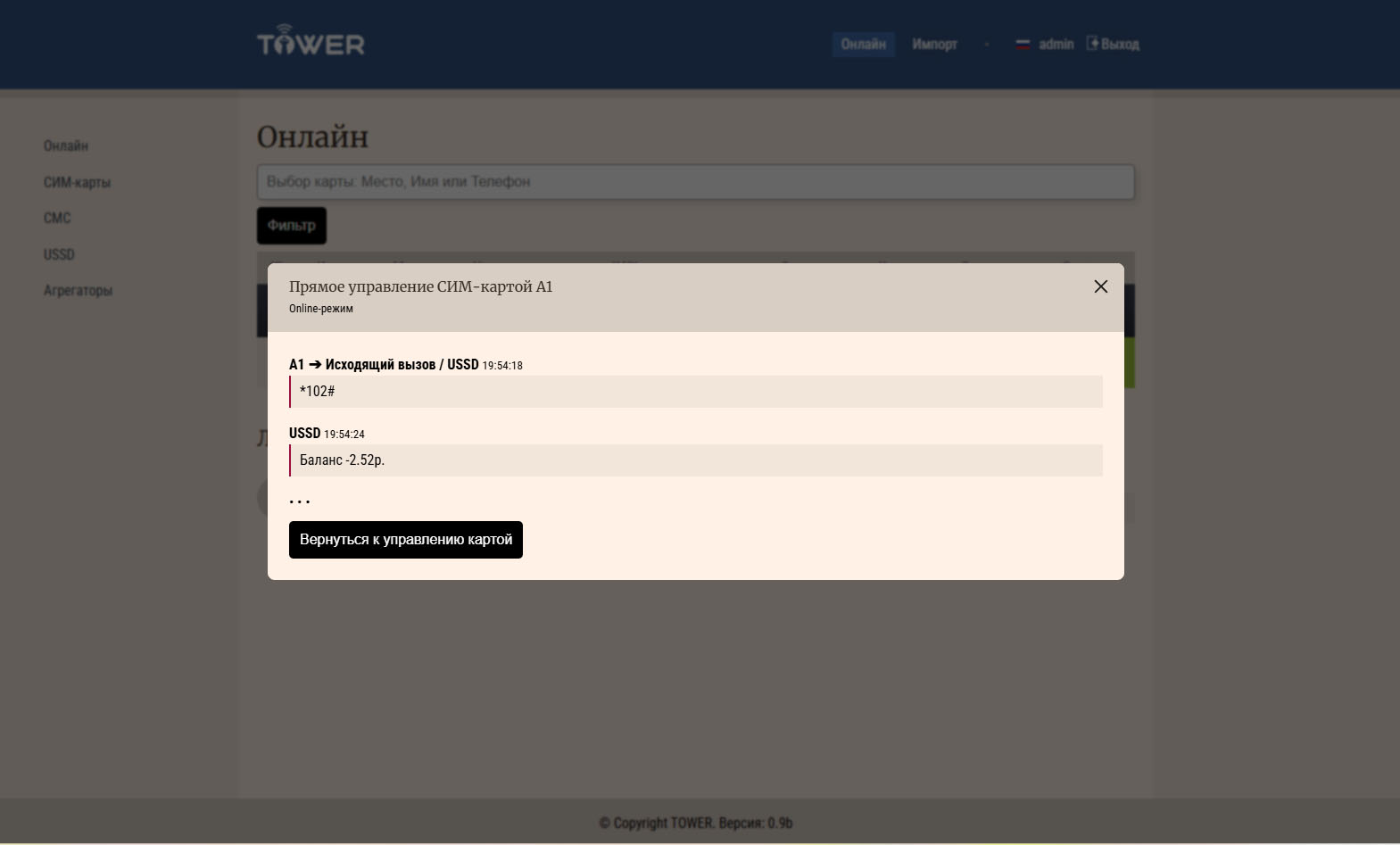Click the Copyright TOWER footer text
The width and height of the screenshot is (1400, 845).
(x=695, y=823)
